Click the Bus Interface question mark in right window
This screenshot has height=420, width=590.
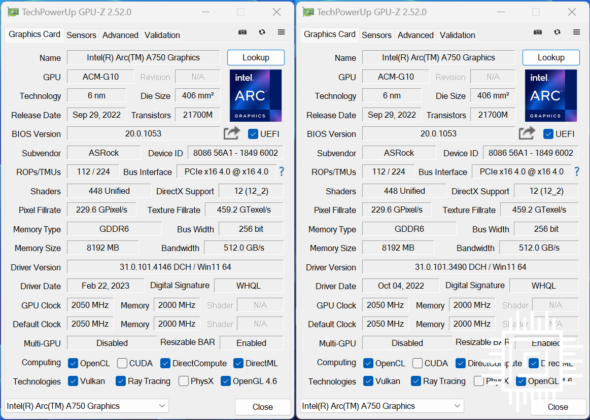coord(577,172)
